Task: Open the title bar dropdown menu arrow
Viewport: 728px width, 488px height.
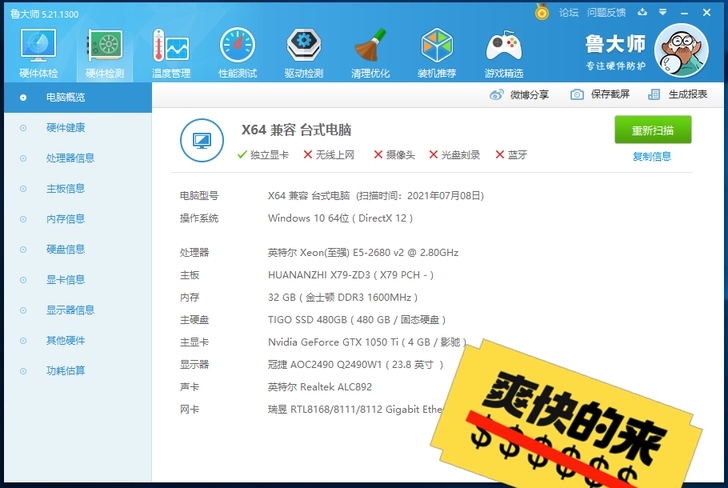Action: [x=663, y=12]
